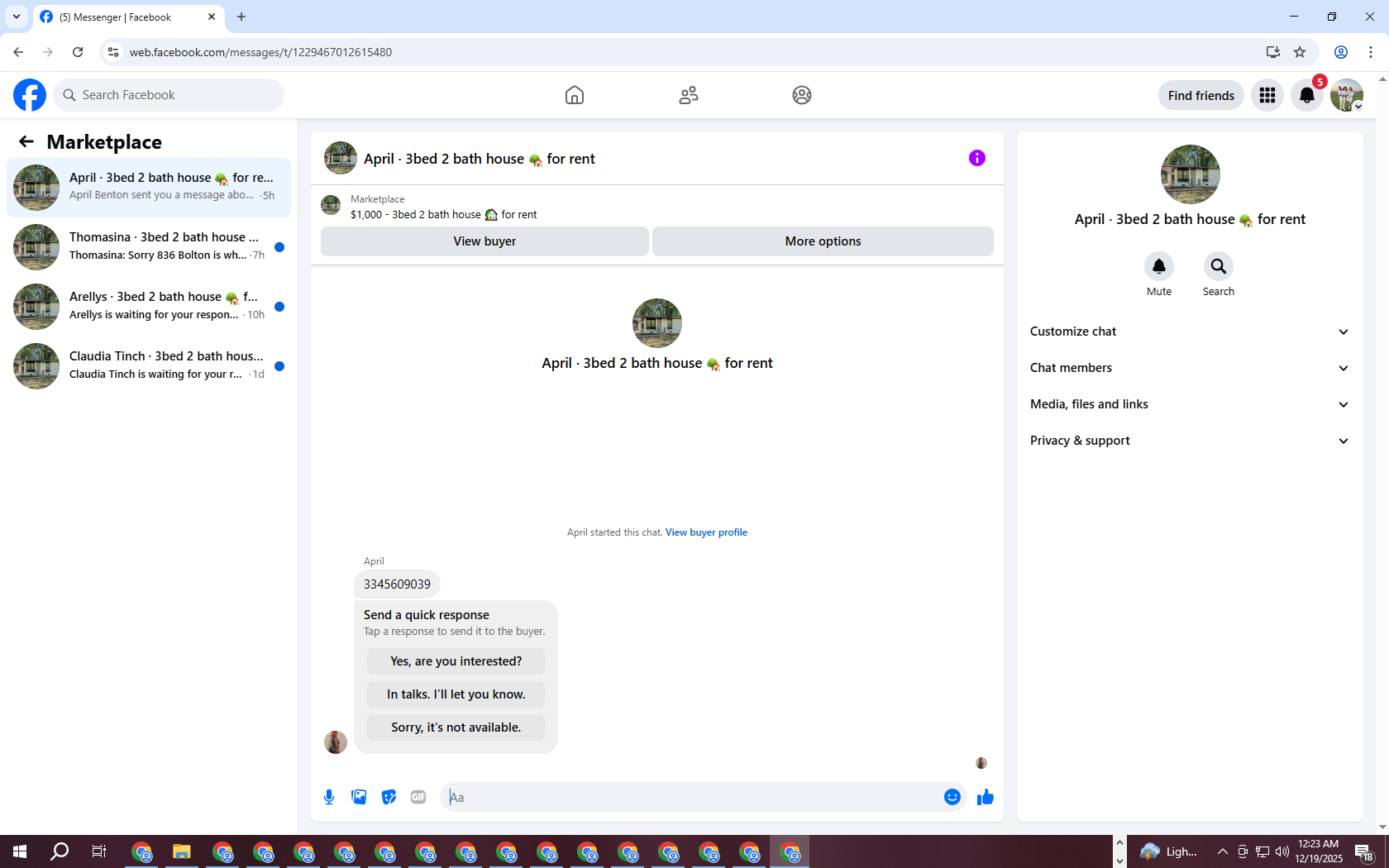1389x868 pixels.
Task: Open the Groups icon in top navigation
Action: coord(802,95)
